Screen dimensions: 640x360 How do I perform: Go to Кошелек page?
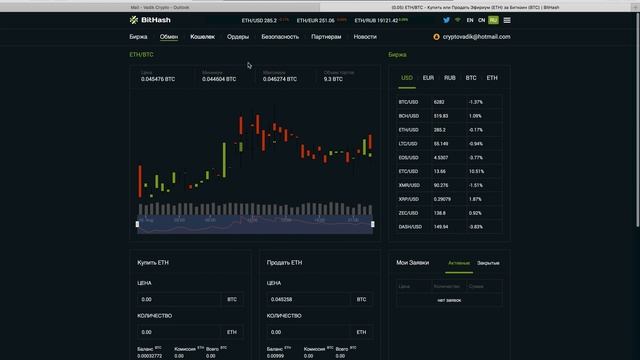pos(202,37)
